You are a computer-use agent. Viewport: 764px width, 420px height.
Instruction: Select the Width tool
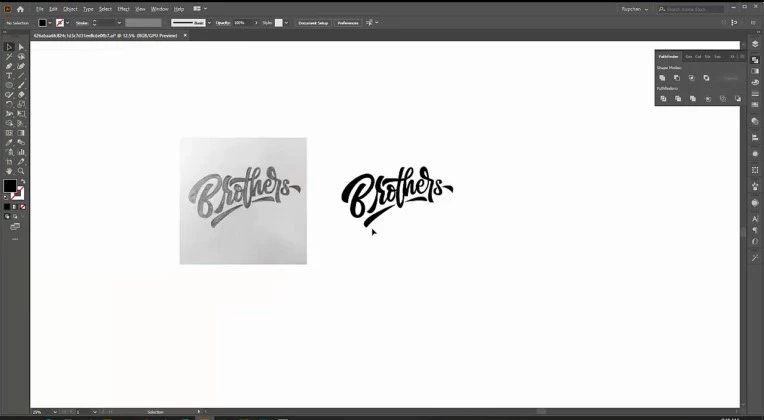[x=9, y=114]
